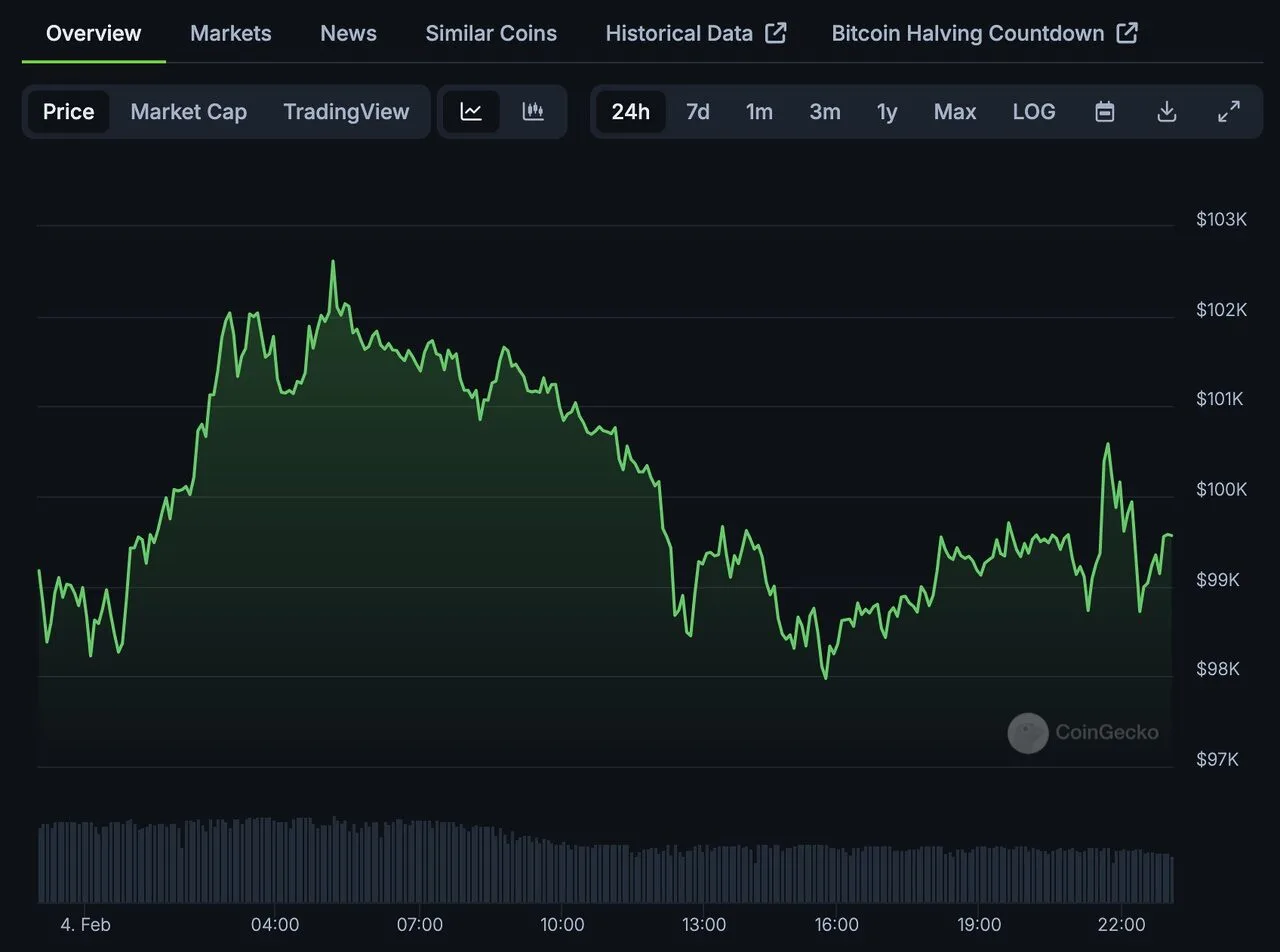Click the CoinGecko watermark logo

pos(1028,733)
